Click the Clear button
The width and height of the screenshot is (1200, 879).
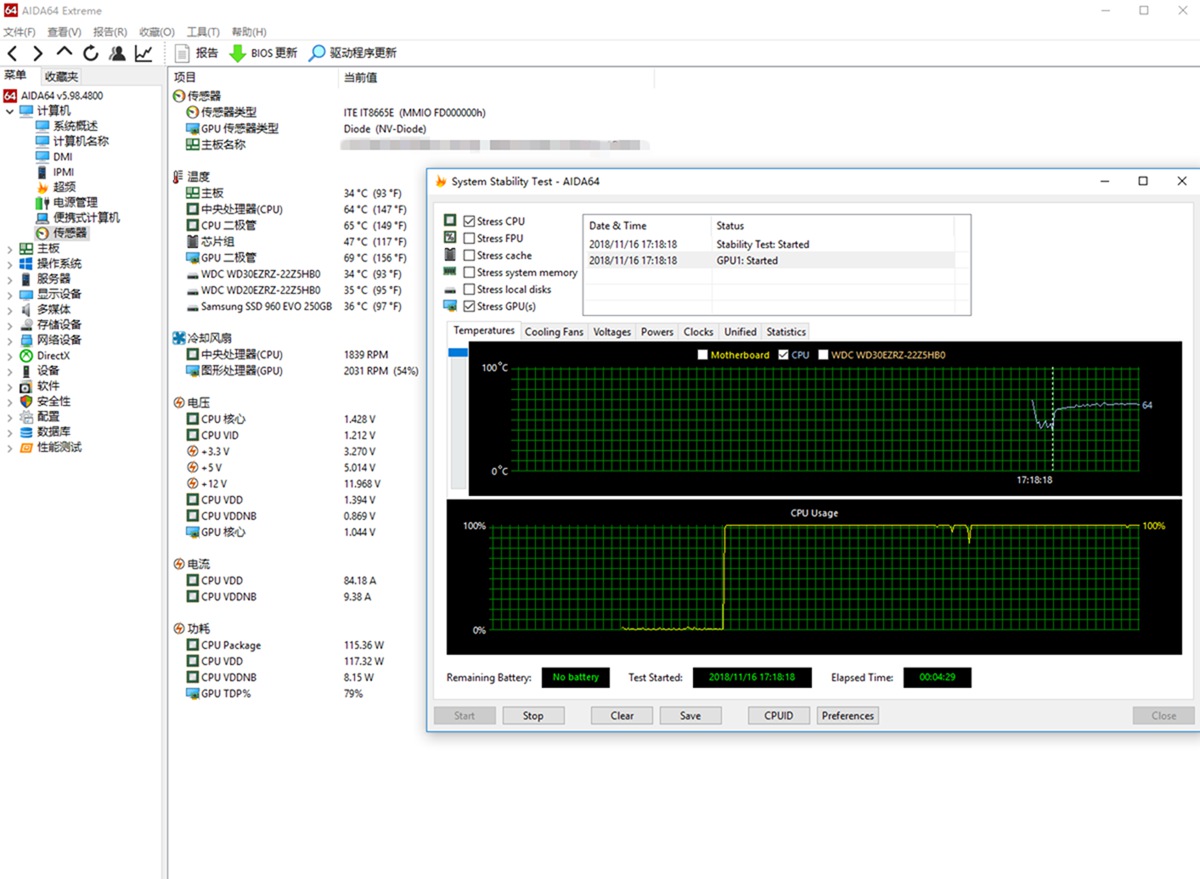point(622,716)
